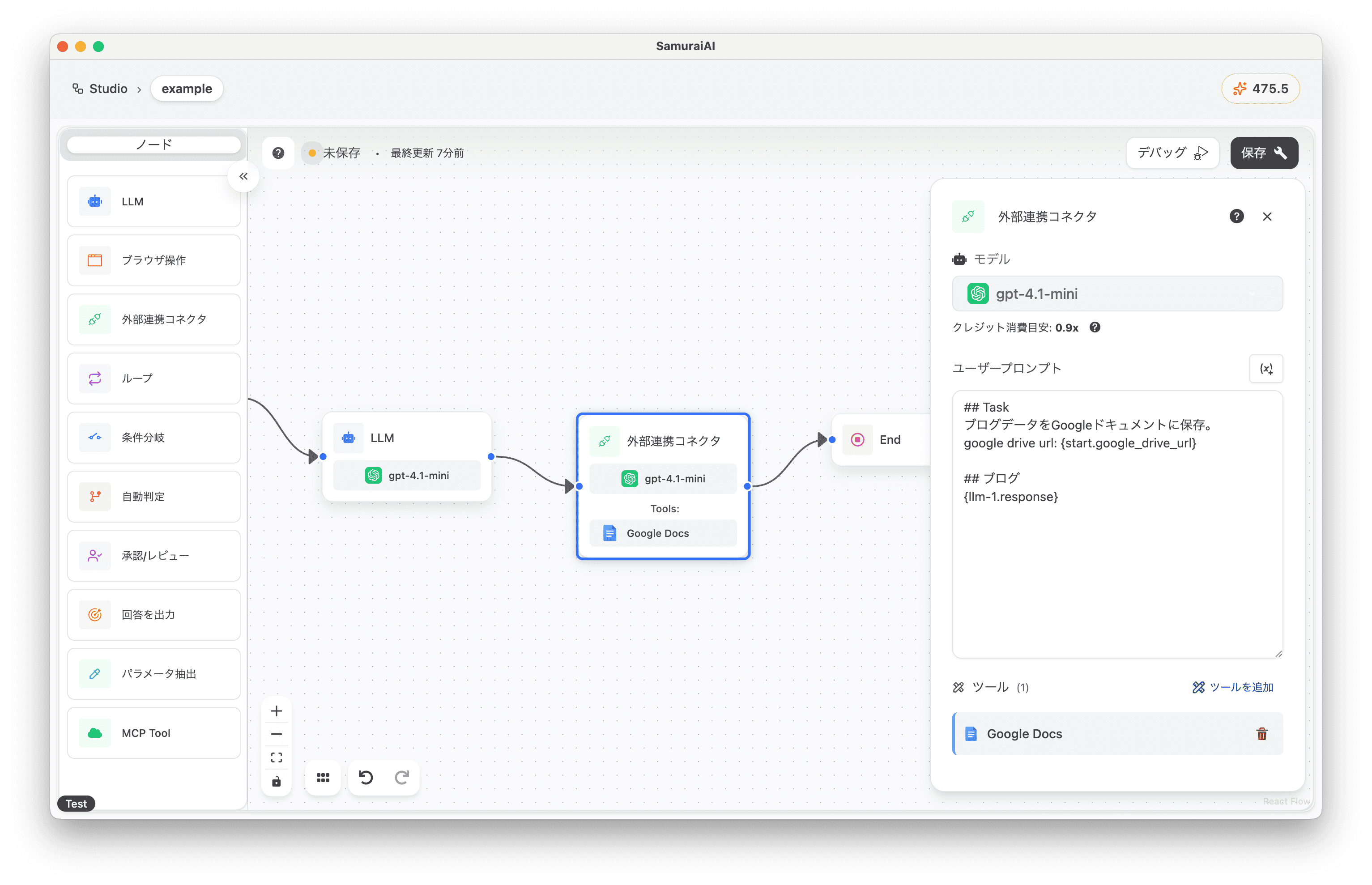
Task: Close the 外部連携コネクタ settings panel
Action: point(1267,217)
